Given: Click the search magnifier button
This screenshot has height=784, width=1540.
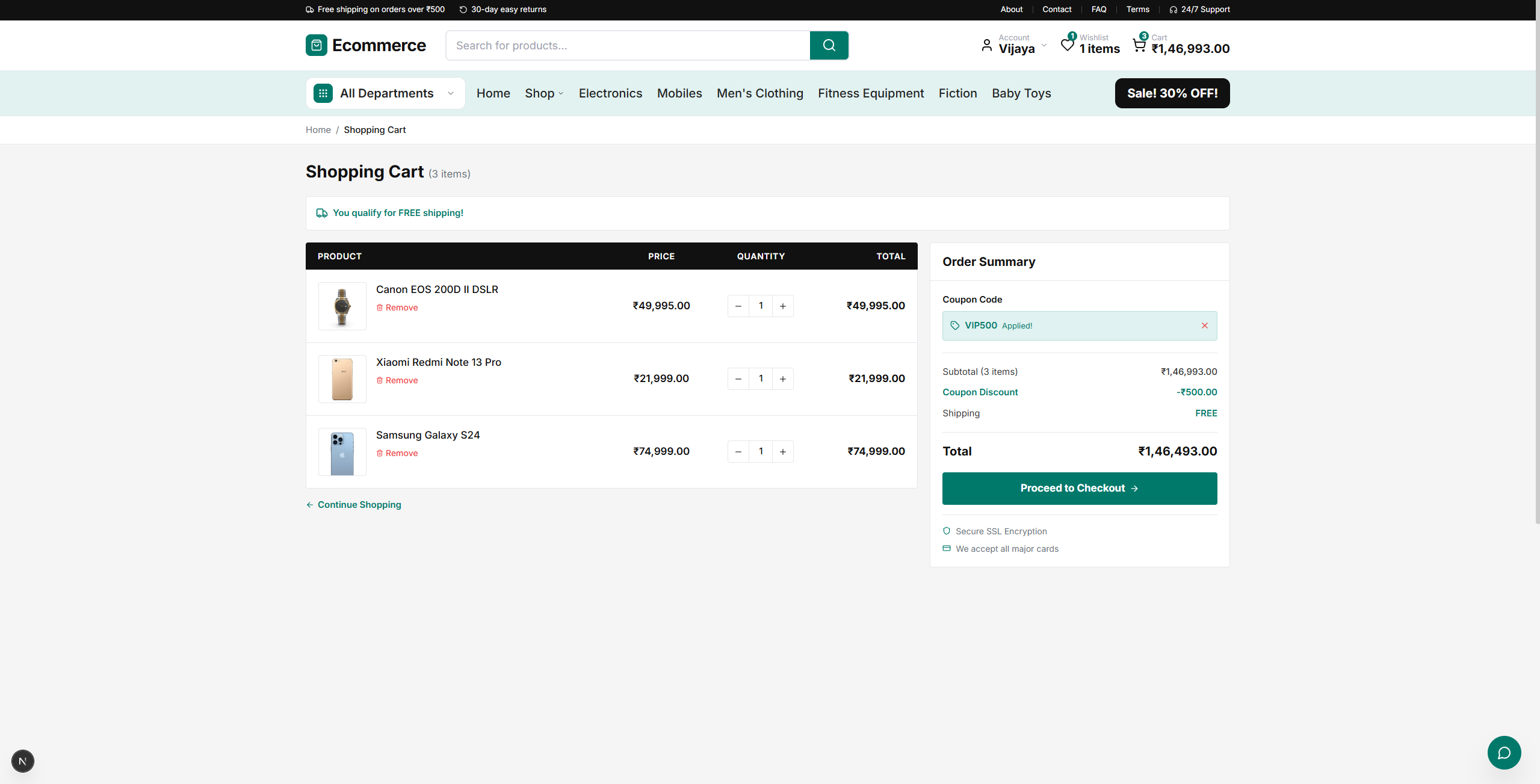Looking at the screenshot, I should pos(829,45).
